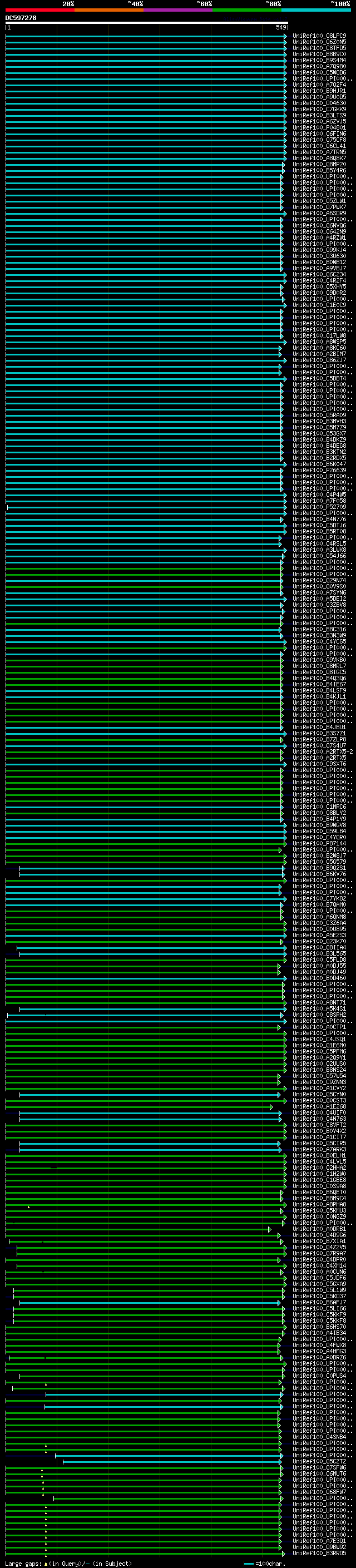Viewport: 356px width, 1568px height.
Task: Select label UniRef100_Q17LW8
Action: 319,335
